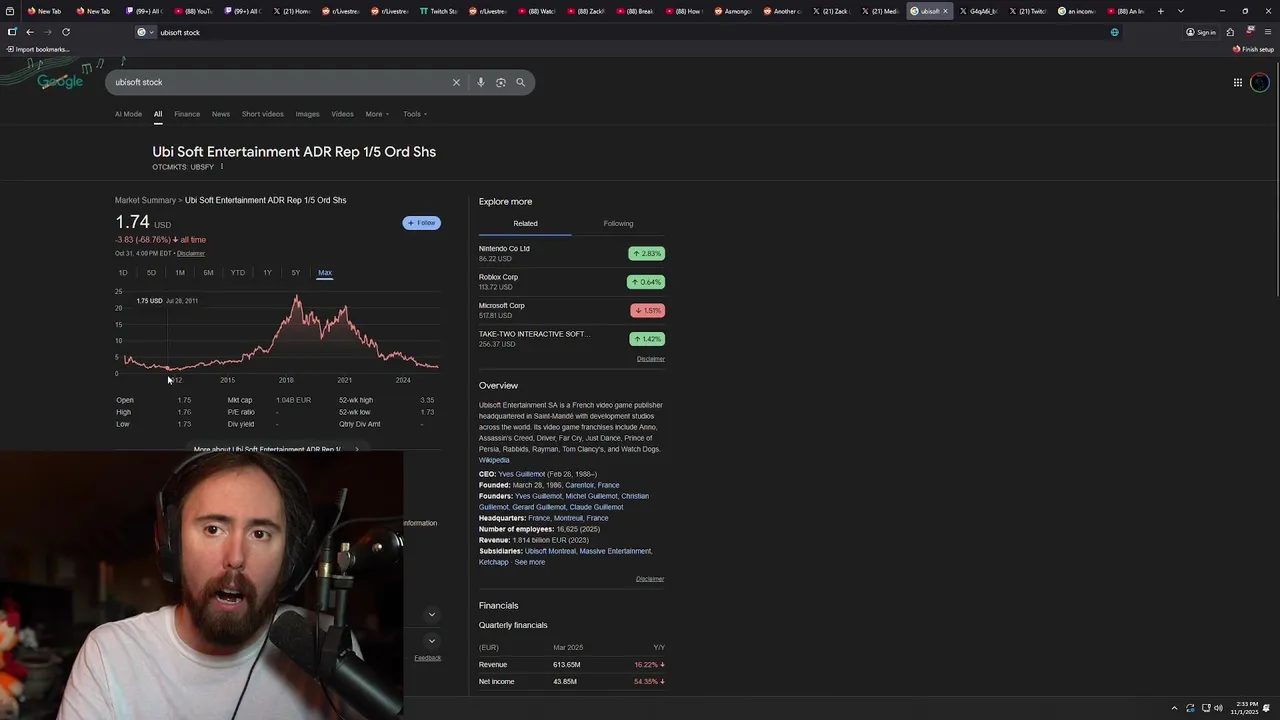Open Windows notifications bell
The image size is (1280, 720).
pyautogui.click(x=1267, y=708)
